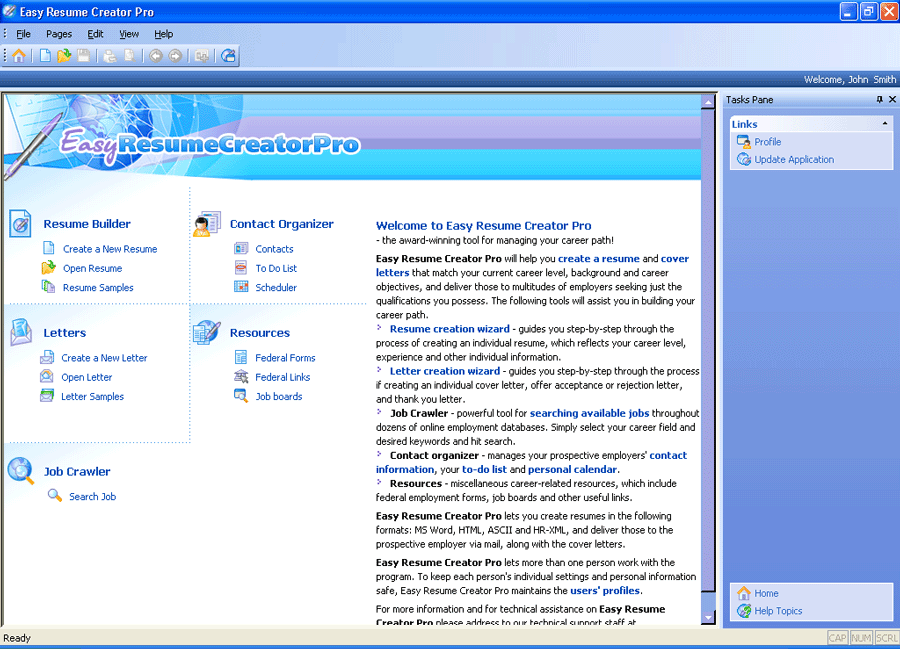Open the Pages menu
Image resolution: width=900 pixels, height=649 pixels.
click(x=59, y=34)
